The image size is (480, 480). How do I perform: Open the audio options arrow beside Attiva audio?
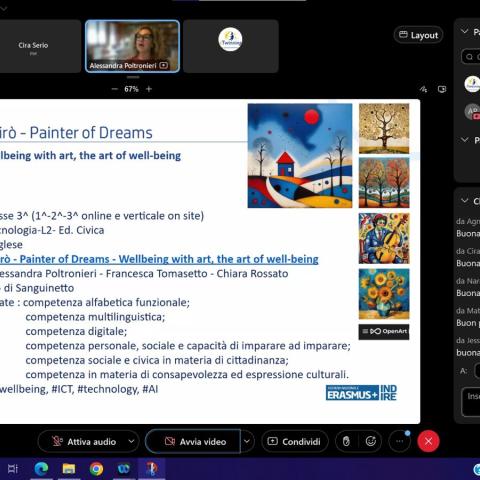(132, 441)
